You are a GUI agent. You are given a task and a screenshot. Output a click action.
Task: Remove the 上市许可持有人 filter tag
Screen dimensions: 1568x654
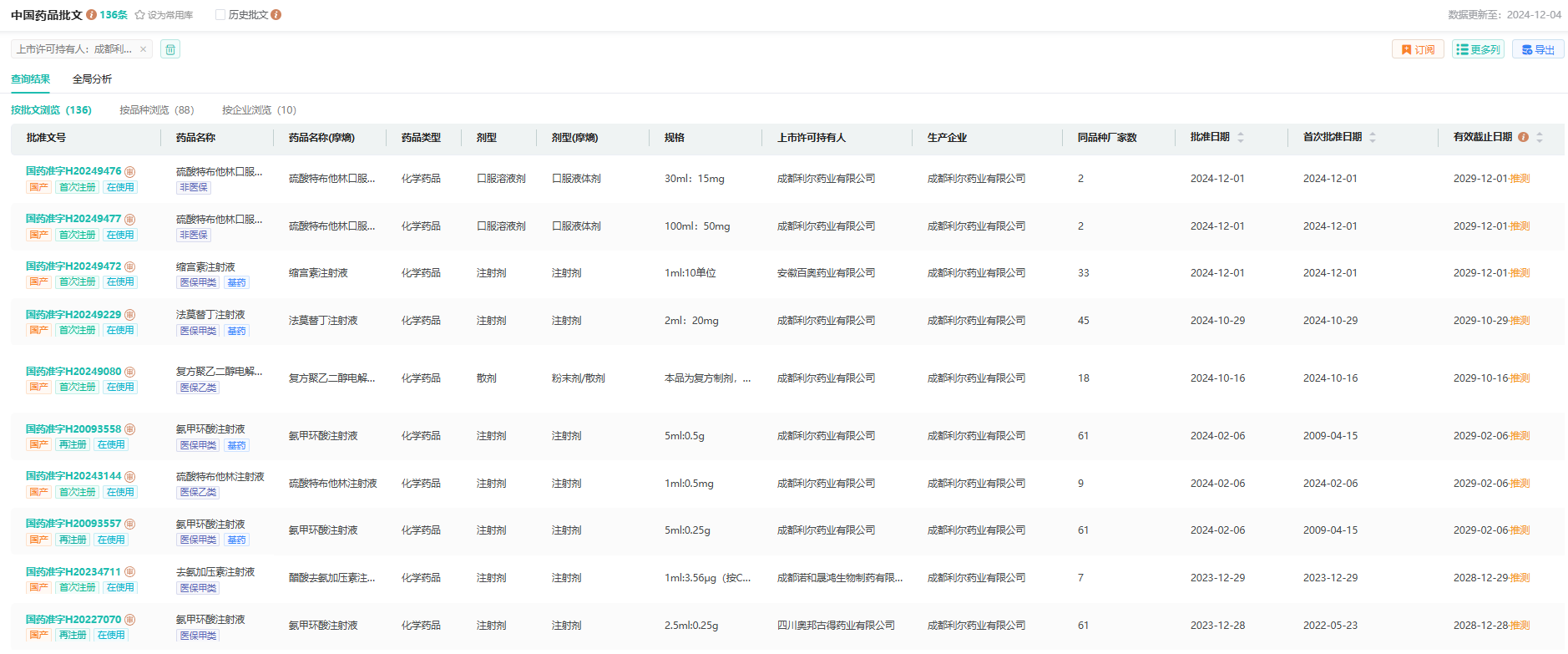(144, 49)
